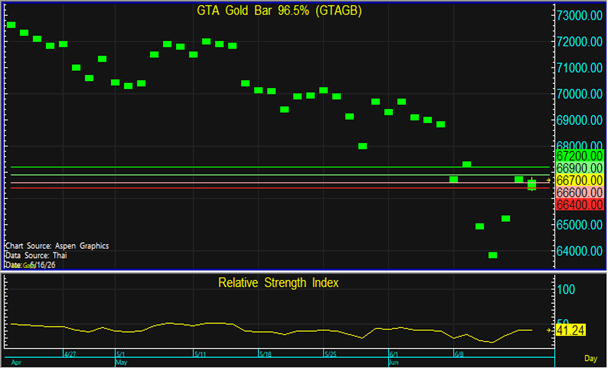
Task: Click the Relative Strength Index panel title
Action: [278, 283]
